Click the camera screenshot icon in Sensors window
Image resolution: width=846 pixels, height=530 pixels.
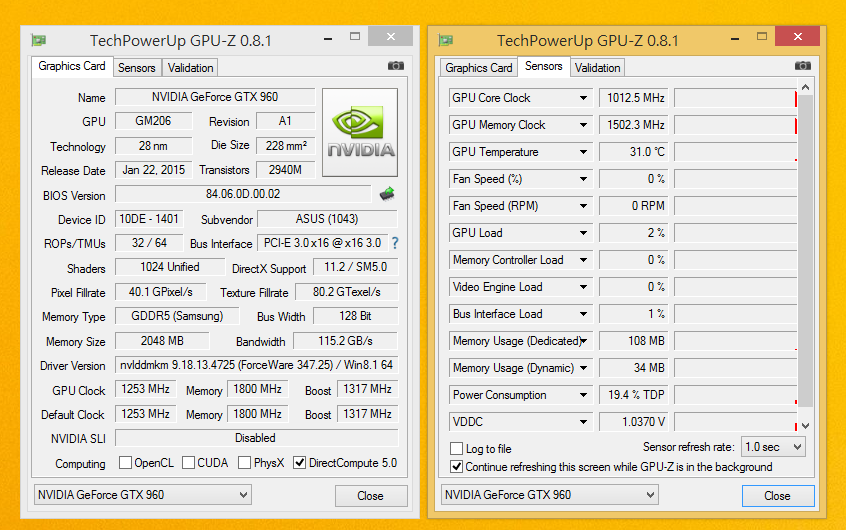tap(802, 66)
